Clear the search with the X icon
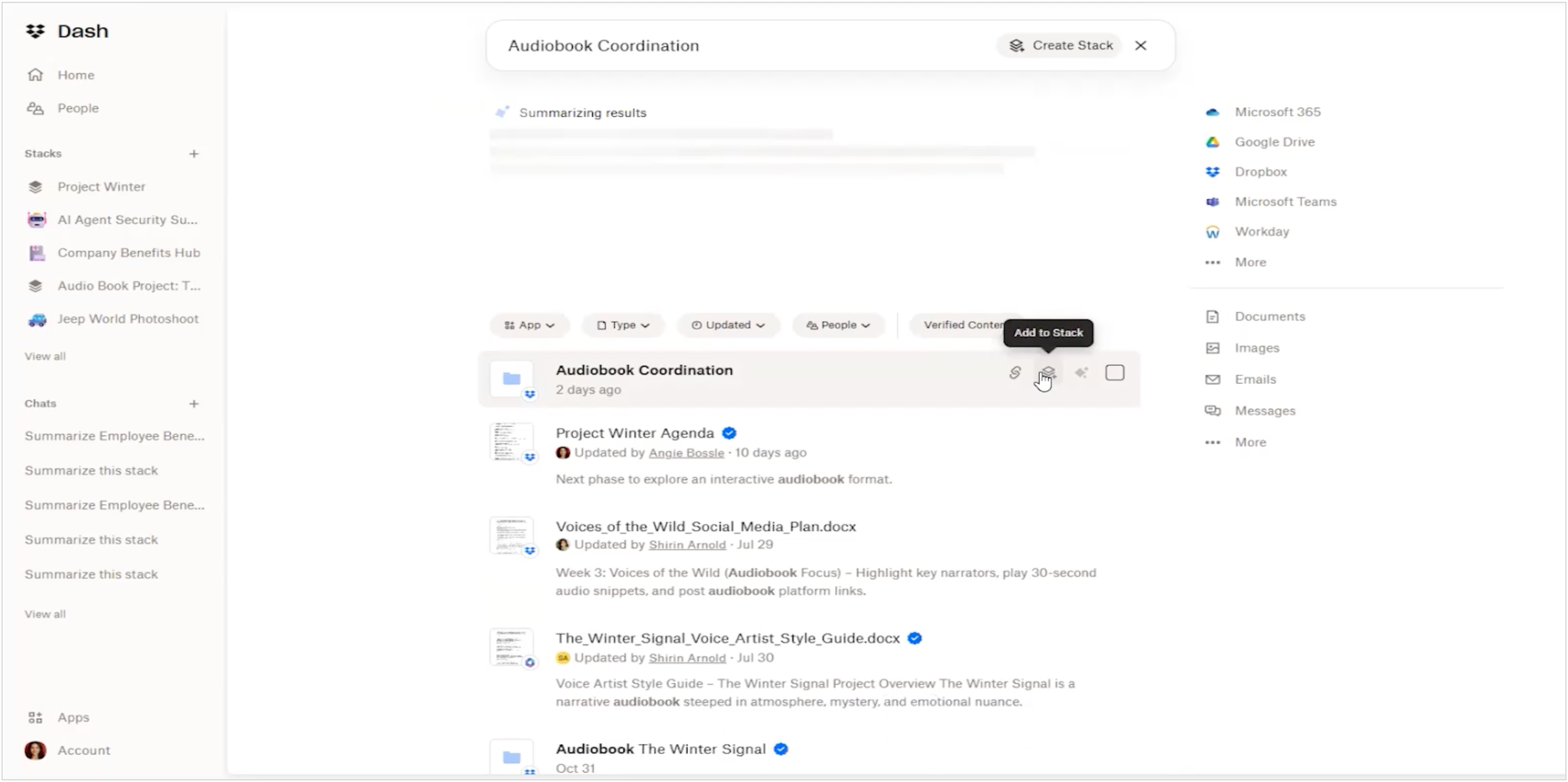Screen dimensions: 1568x782 [1141, 45]
